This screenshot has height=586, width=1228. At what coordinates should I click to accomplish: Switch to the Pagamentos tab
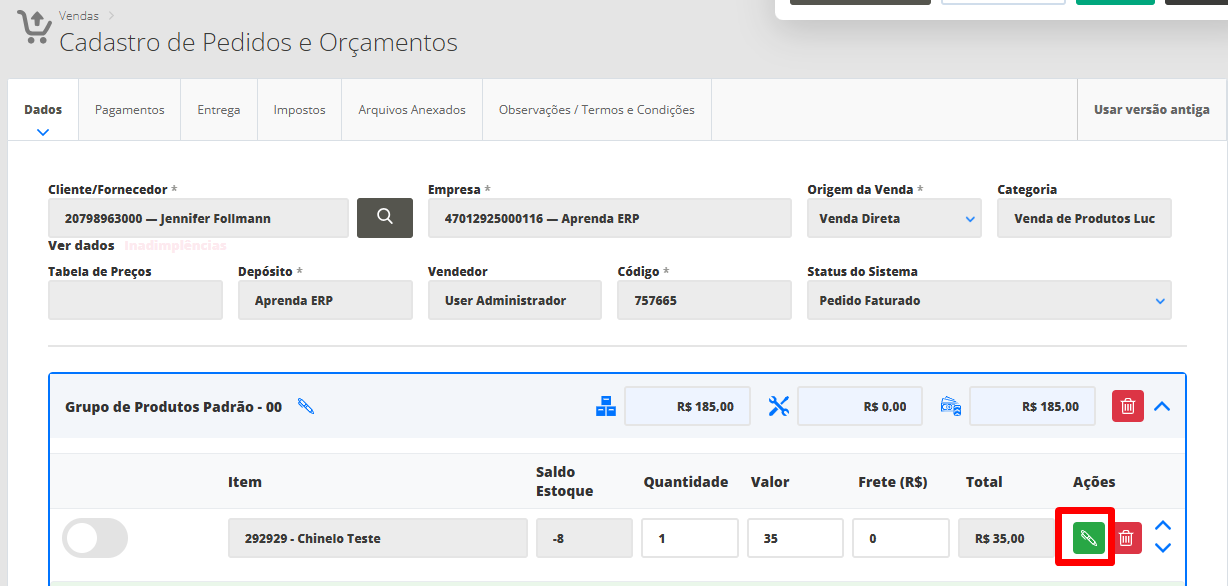(129, 110)
